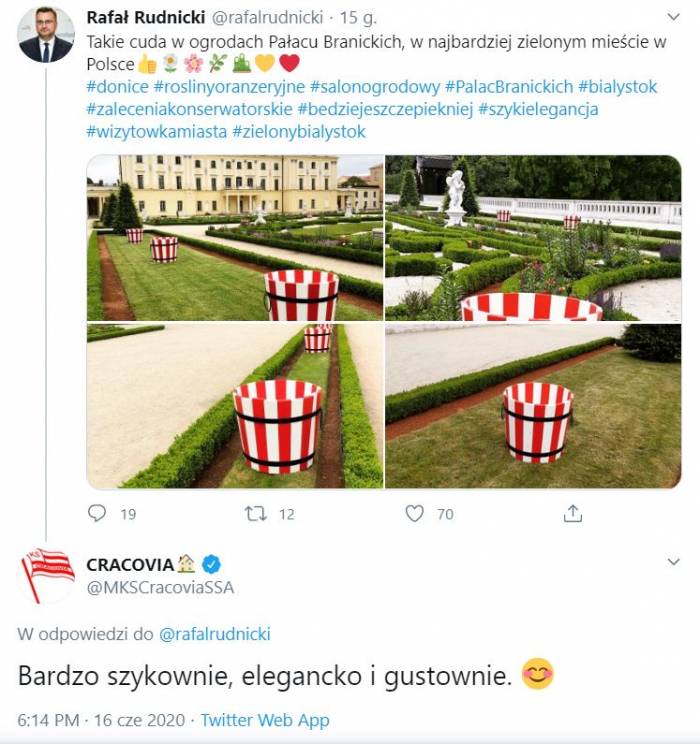Open the share tweet icon
This screenshot has height=744, width=700.
pyautogui.click(x=573, y=513)
